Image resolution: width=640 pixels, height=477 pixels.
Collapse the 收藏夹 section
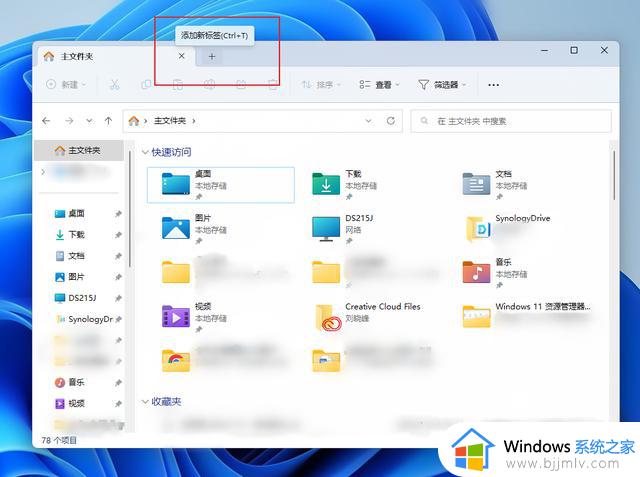145,402
